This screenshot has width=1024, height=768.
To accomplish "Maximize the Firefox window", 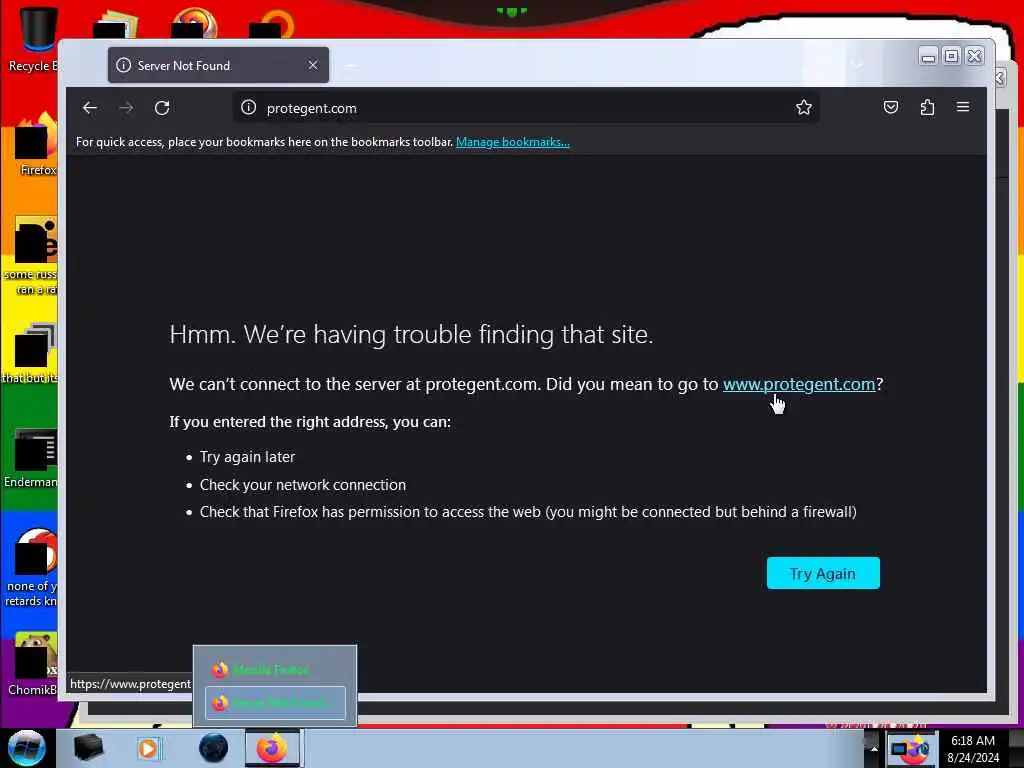I will pyautogui.click(x=952, y=57).
